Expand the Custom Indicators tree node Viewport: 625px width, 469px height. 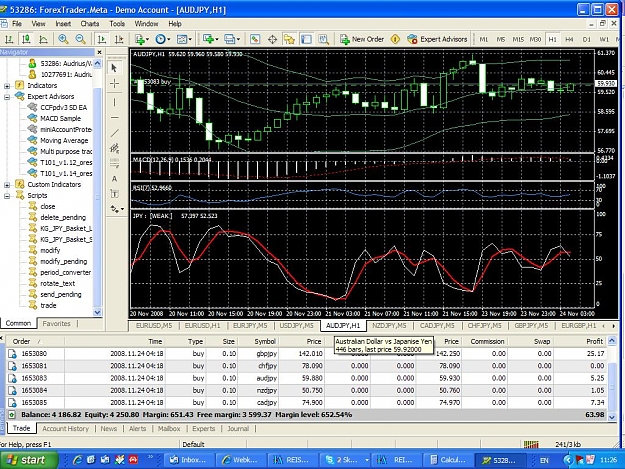7,184
